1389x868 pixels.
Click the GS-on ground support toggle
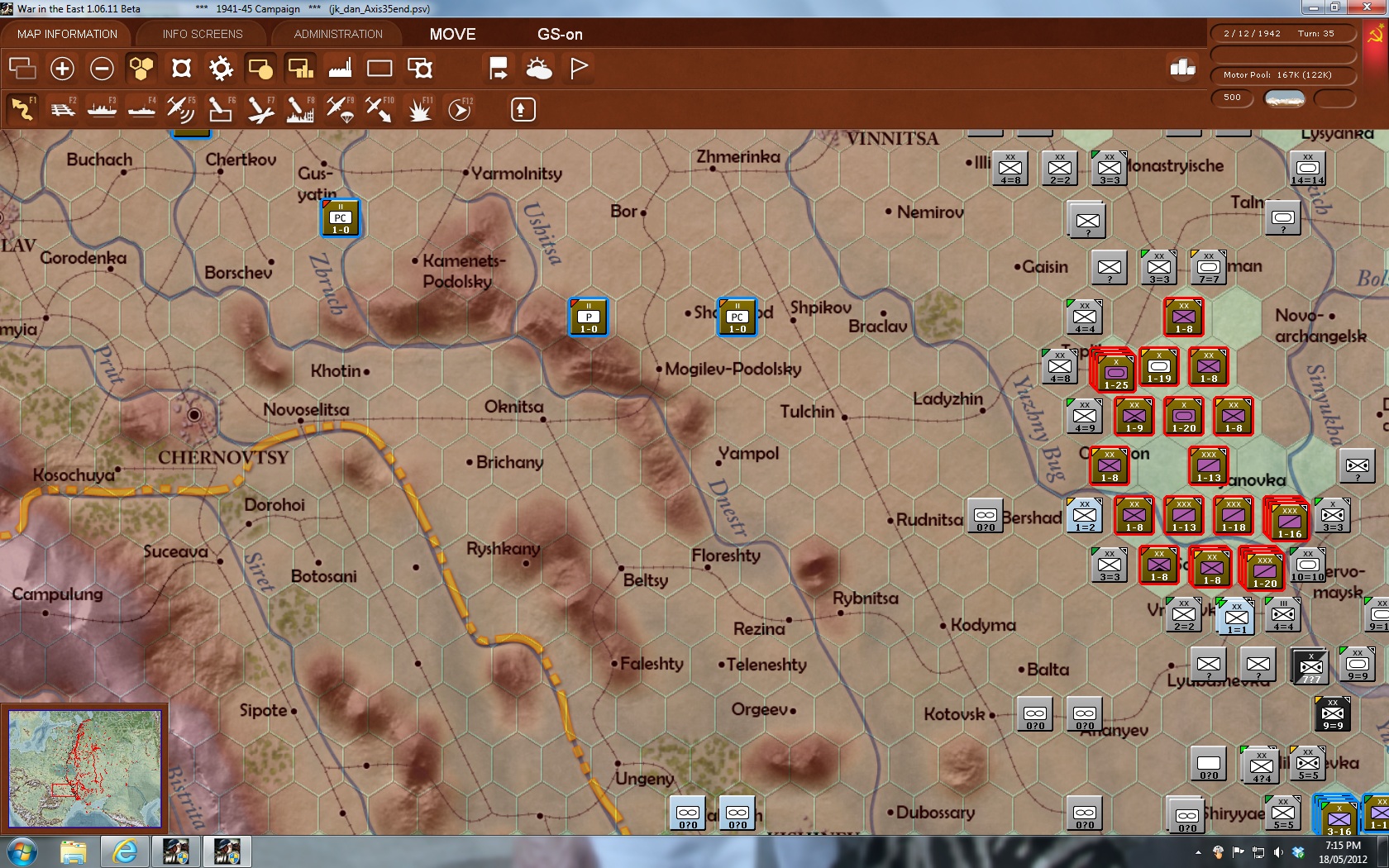tap(560, 34)
